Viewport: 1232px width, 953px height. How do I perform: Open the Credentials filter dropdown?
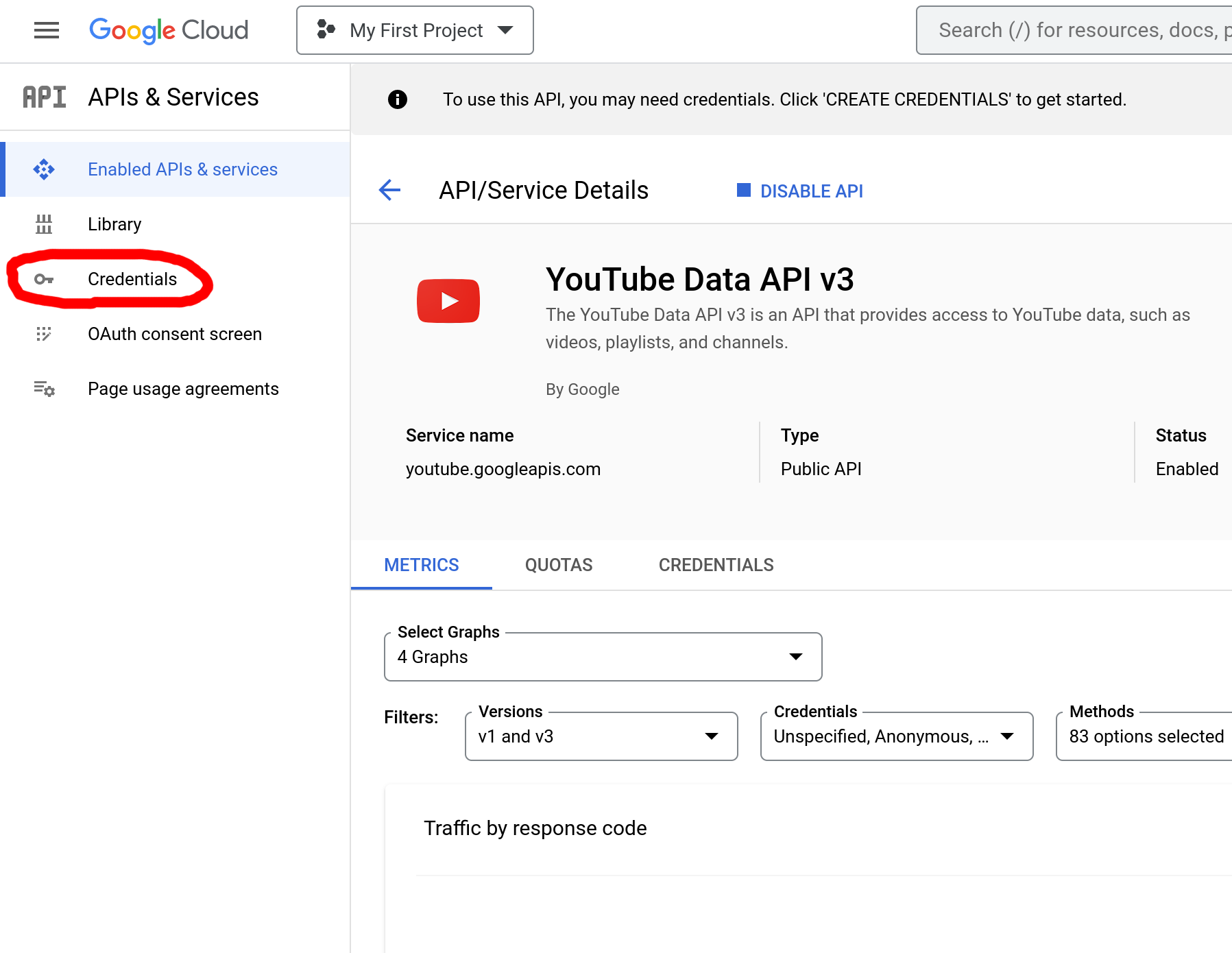pyautogui.click(x=897, y=736)
